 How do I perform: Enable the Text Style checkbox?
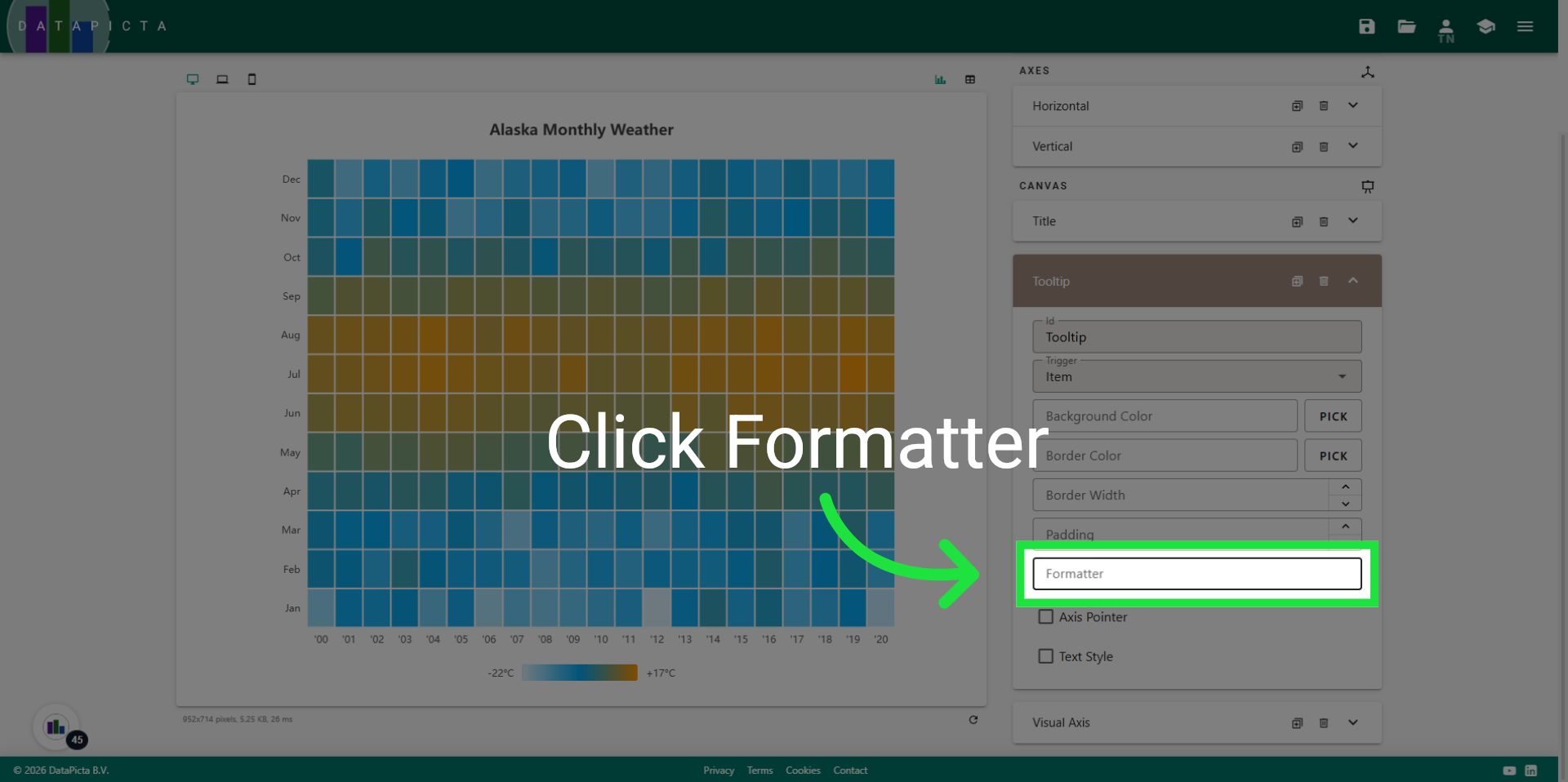click(1045, 656)
